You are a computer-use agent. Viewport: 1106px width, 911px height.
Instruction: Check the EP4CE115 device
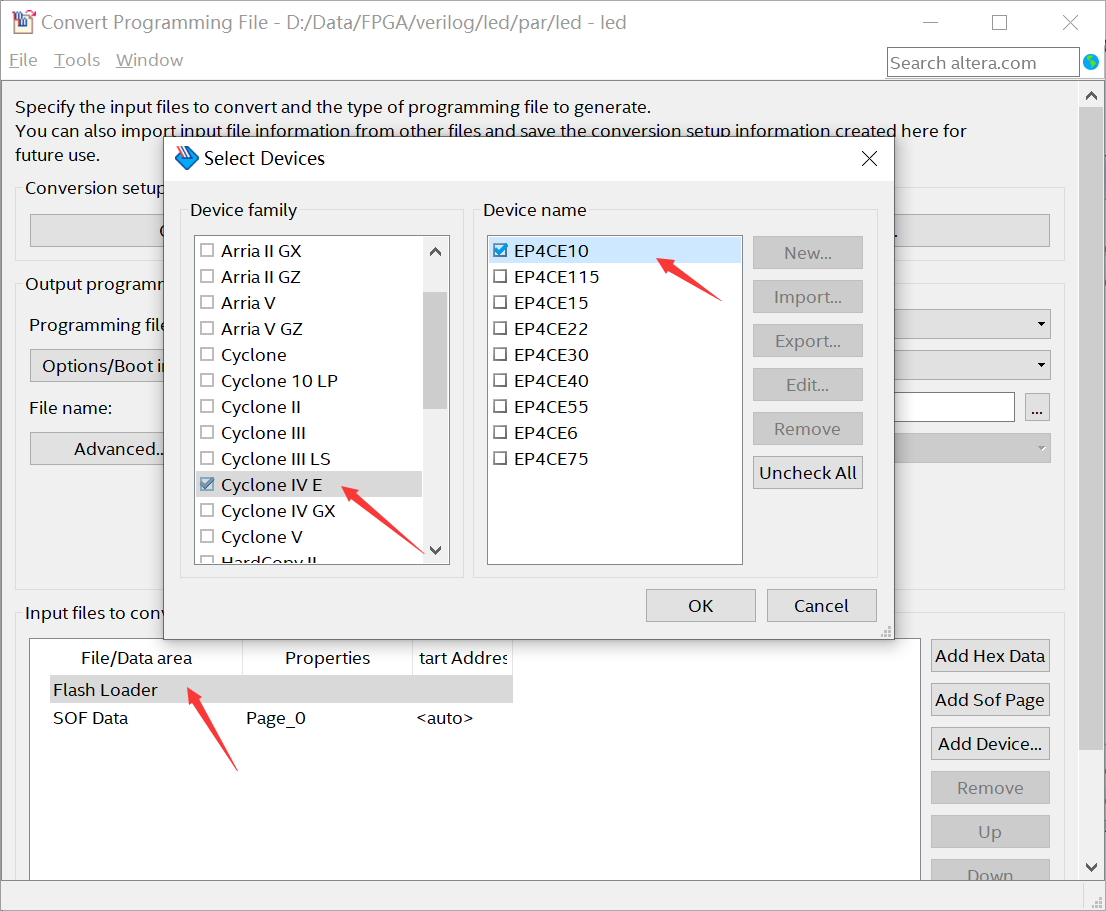[500, 276]
